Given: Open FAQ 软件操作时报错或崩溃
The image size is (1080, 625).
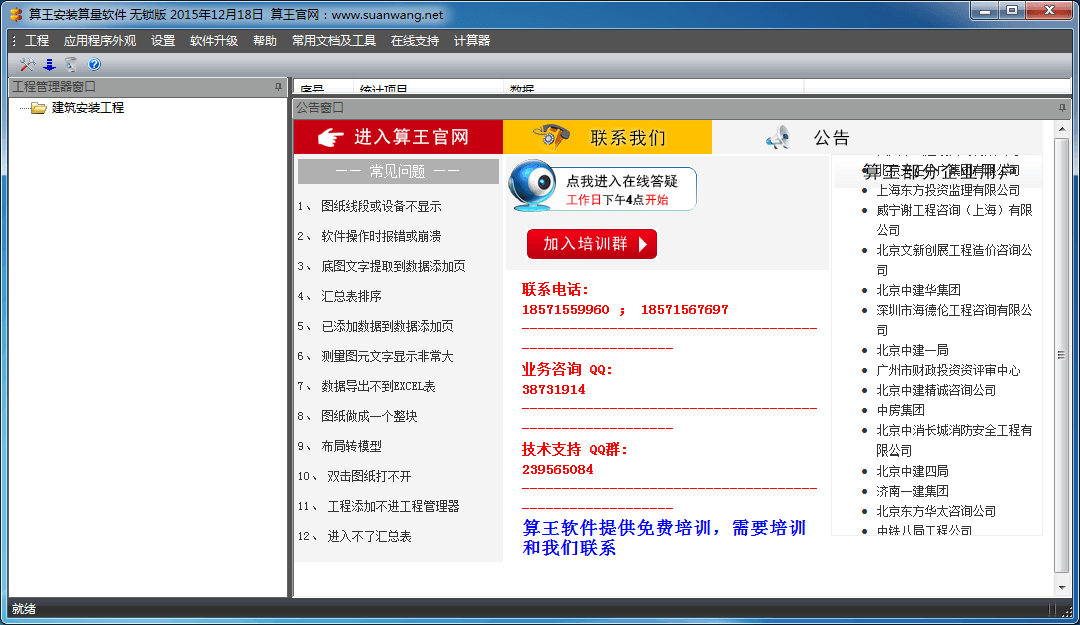Looking at the screenshot, I should pos(381,236).
